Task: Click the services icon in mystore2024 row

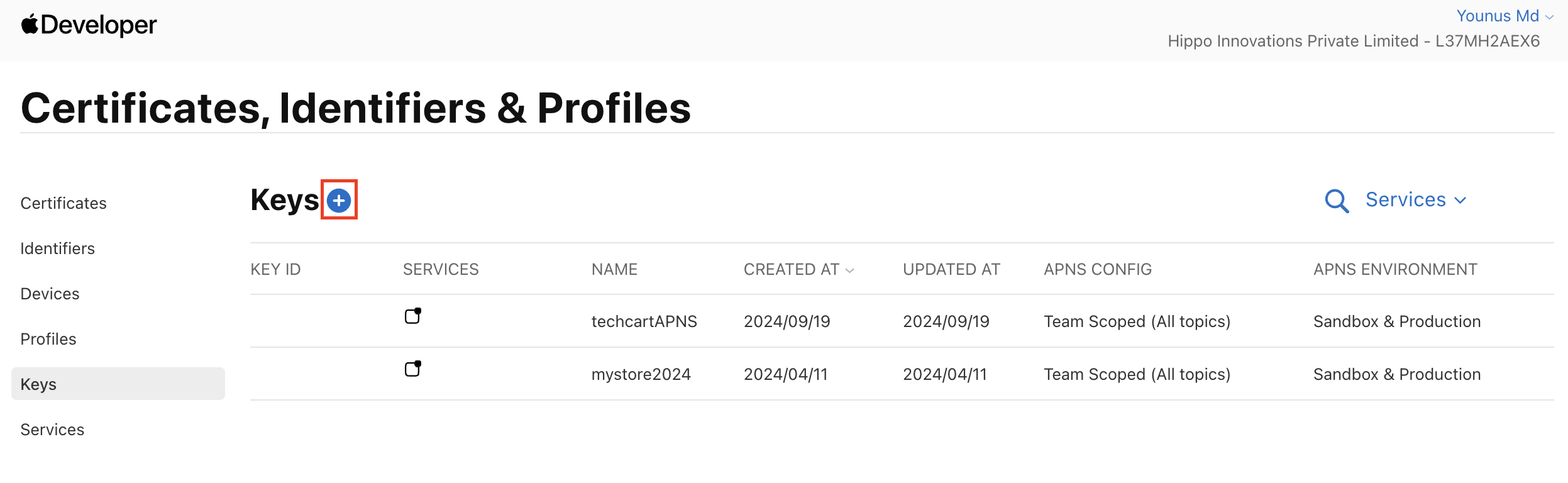Action: coord(412,369)
